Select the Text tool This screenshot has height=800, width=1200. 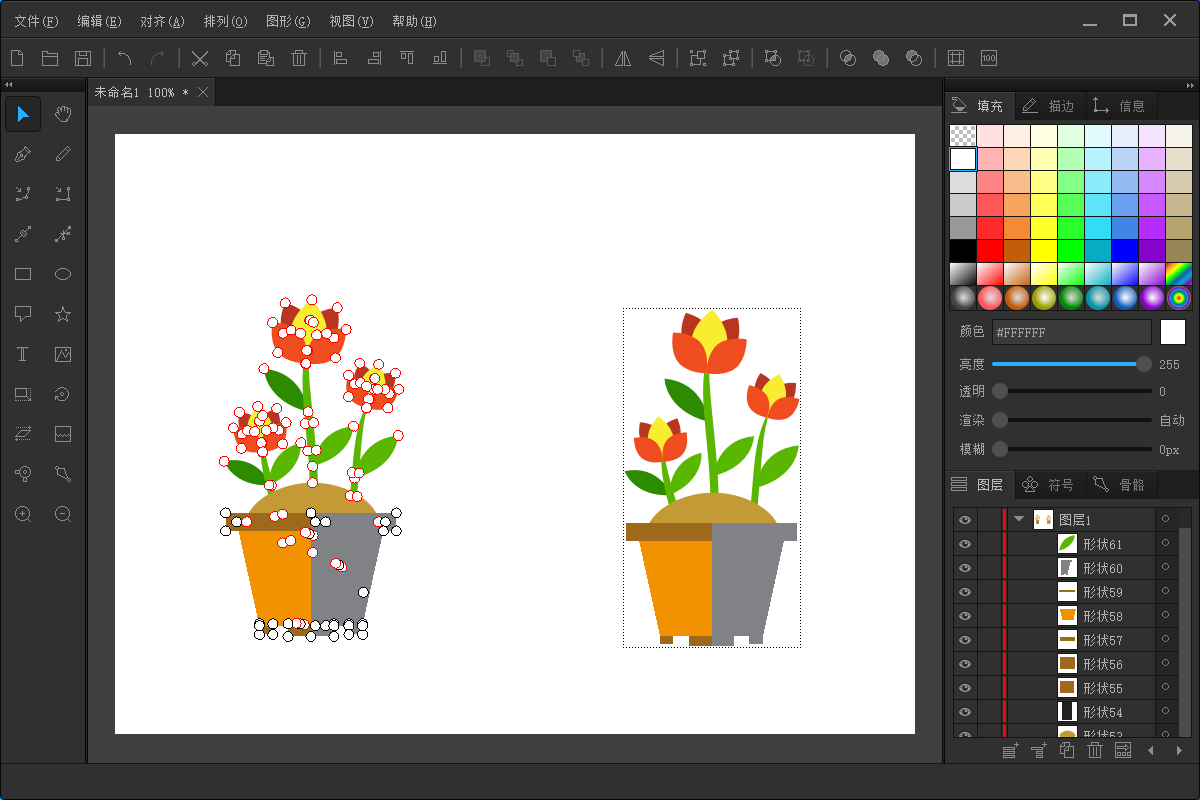pyautogui.click(x=23, y=354)
